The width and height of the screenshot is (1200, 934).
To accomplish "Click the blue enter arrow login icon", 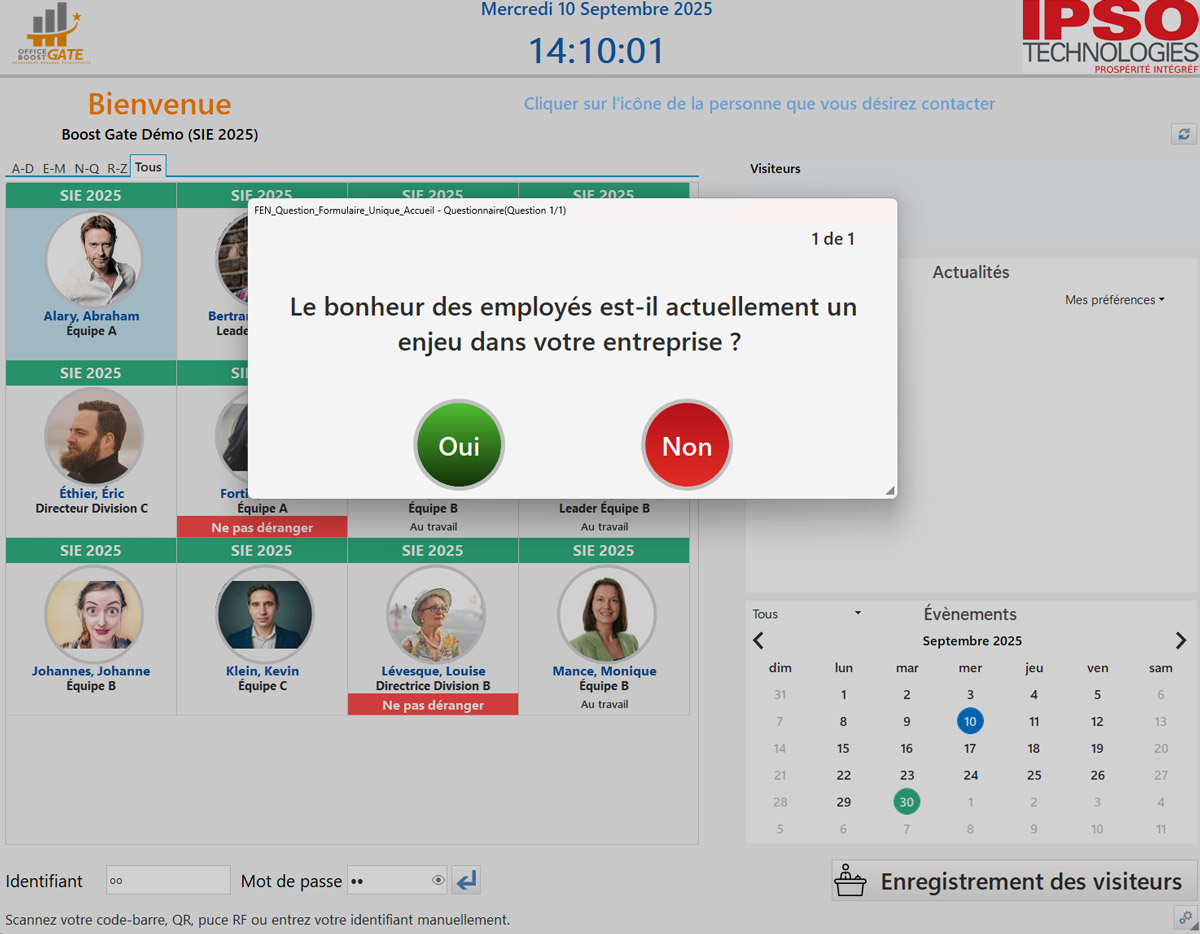I will click(x=466, y=880).
